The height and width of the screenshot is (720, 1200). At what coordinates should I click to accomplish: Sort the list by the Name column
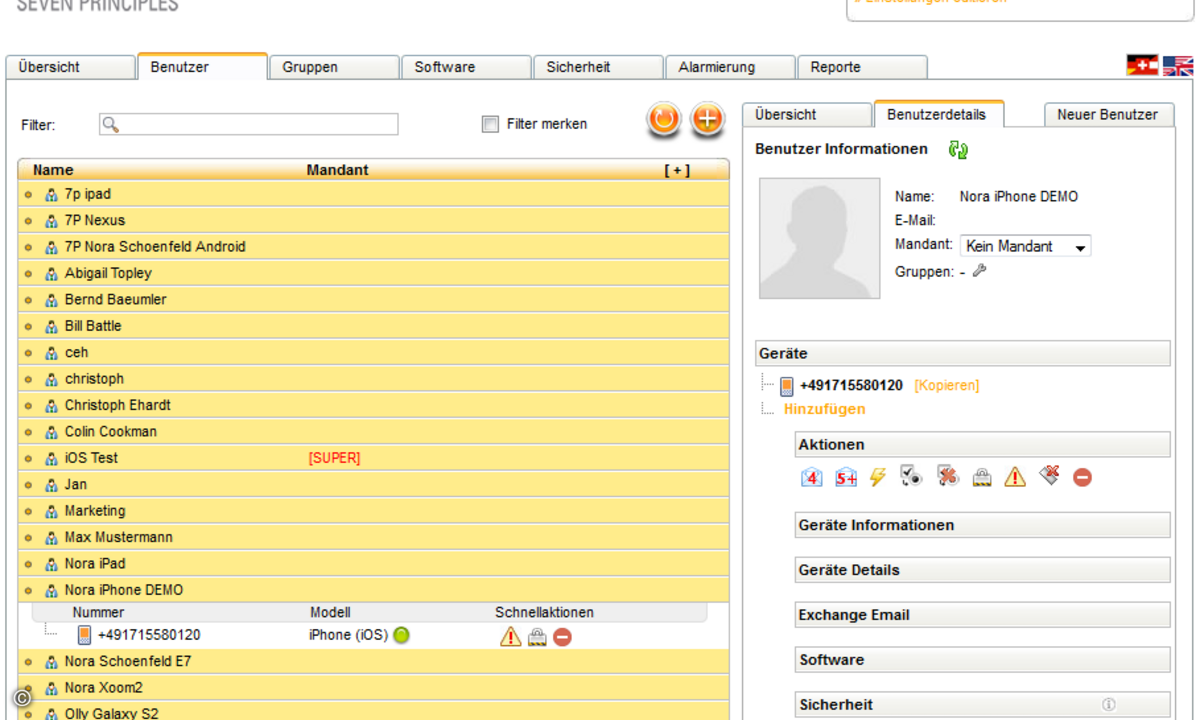pyautogui.click(x=53, y=170)
